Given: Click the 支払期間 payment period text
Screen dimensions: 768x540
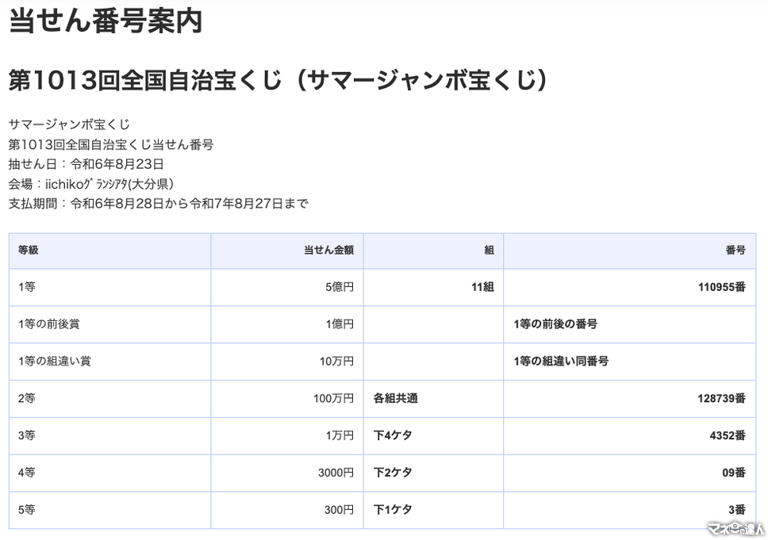Looking at the screenshot, I should [158, 203].
